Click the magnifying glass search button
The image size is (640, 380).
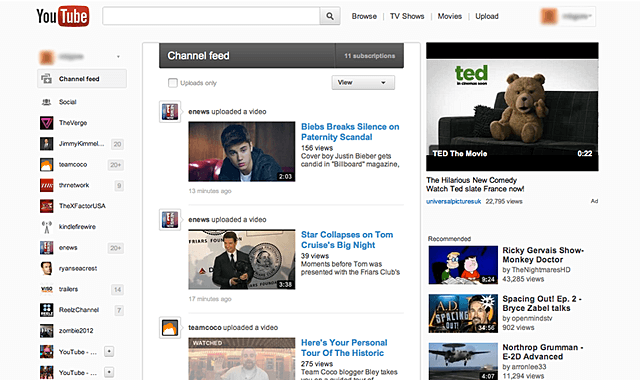[330, 16]
